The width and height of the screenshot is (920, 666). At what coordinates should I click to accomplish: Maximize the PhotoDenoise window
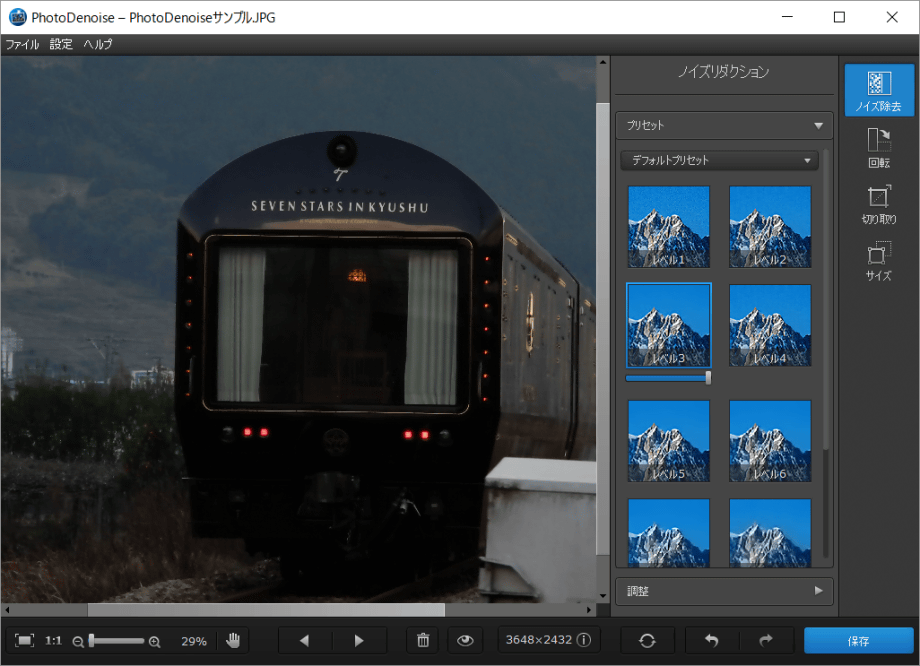[840, 17]
